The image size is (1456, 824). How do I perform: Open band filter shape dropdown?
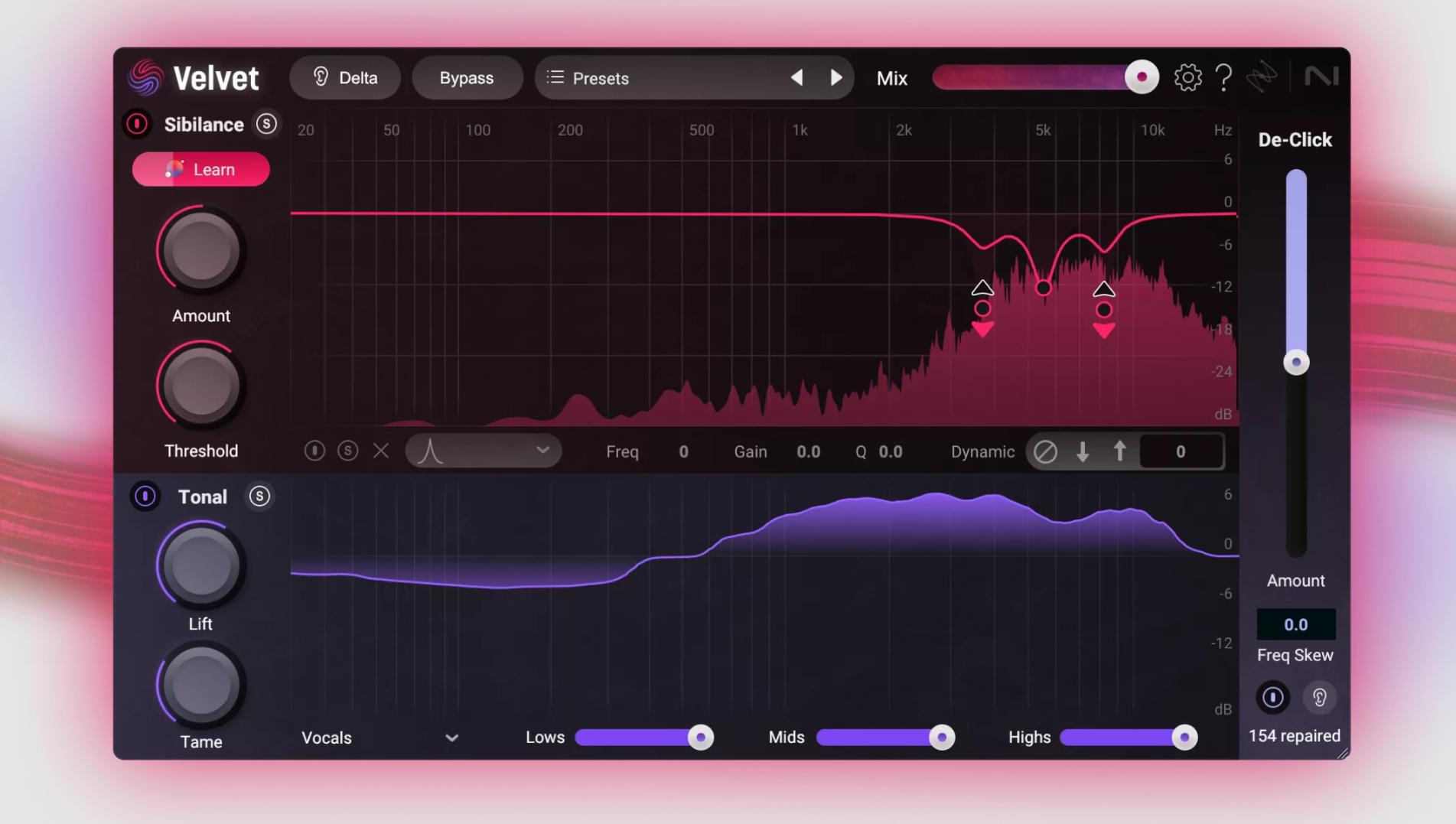pyautogui.click(x=484, y=451)
